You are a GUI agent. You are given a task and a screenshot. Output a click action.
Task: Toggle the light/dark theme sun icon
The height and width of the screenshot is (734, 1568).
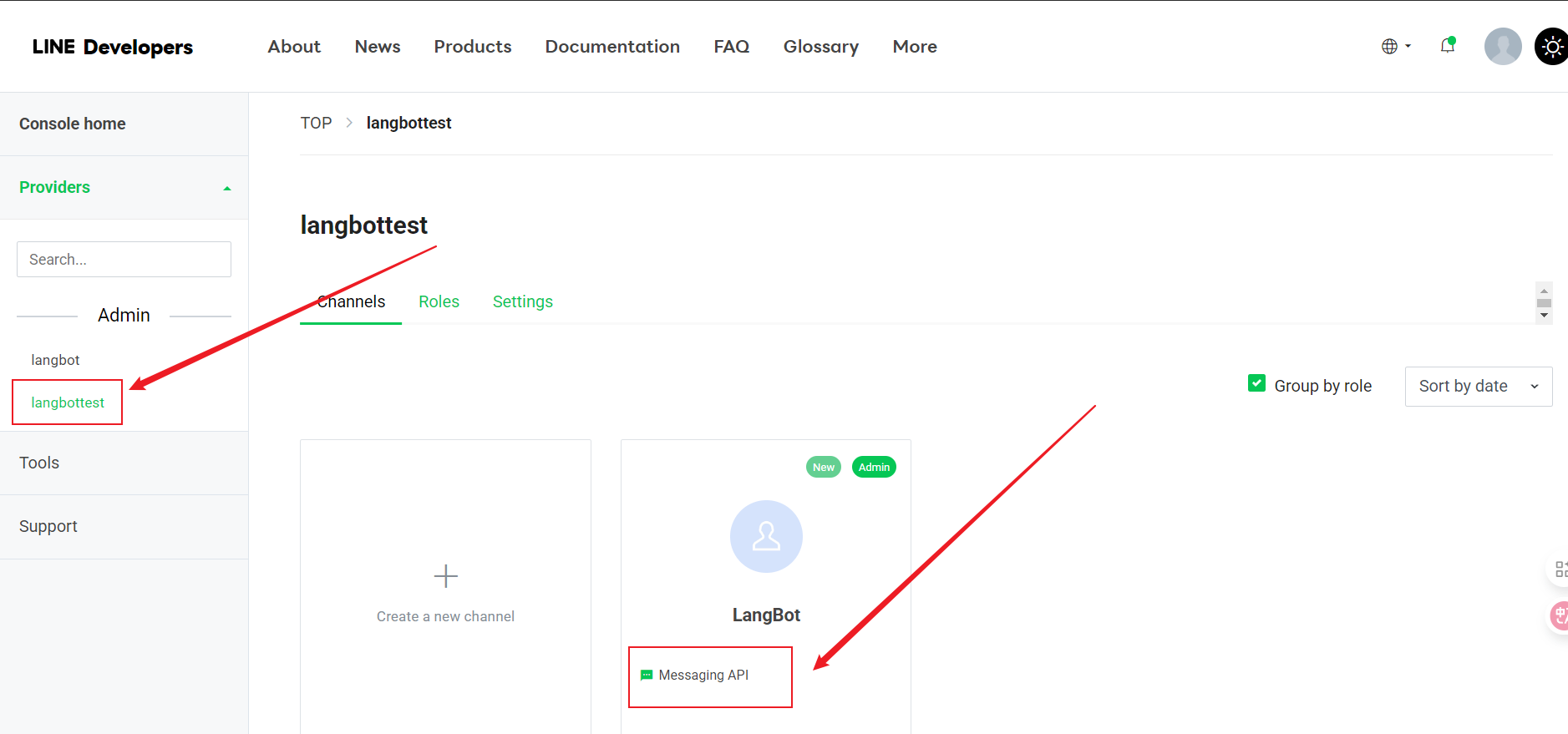tap(1551, 47)
